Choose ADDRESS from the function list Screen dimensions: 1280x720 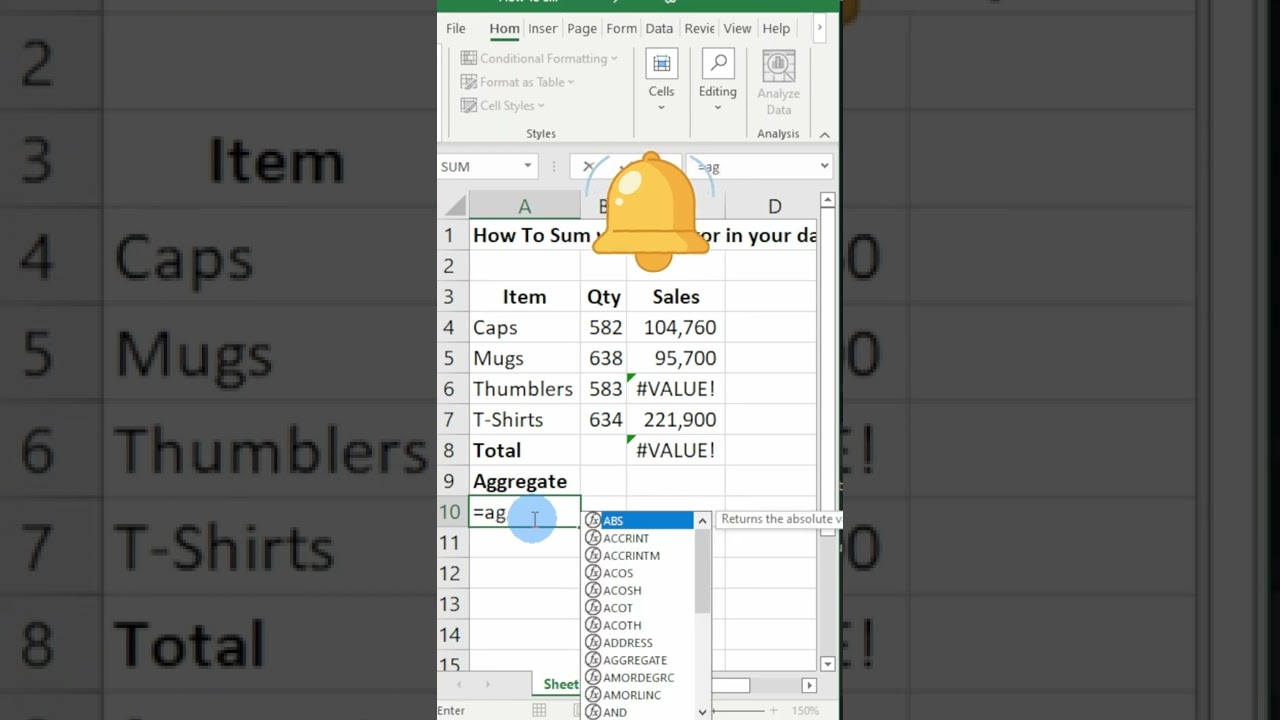[x=638, y=643]
